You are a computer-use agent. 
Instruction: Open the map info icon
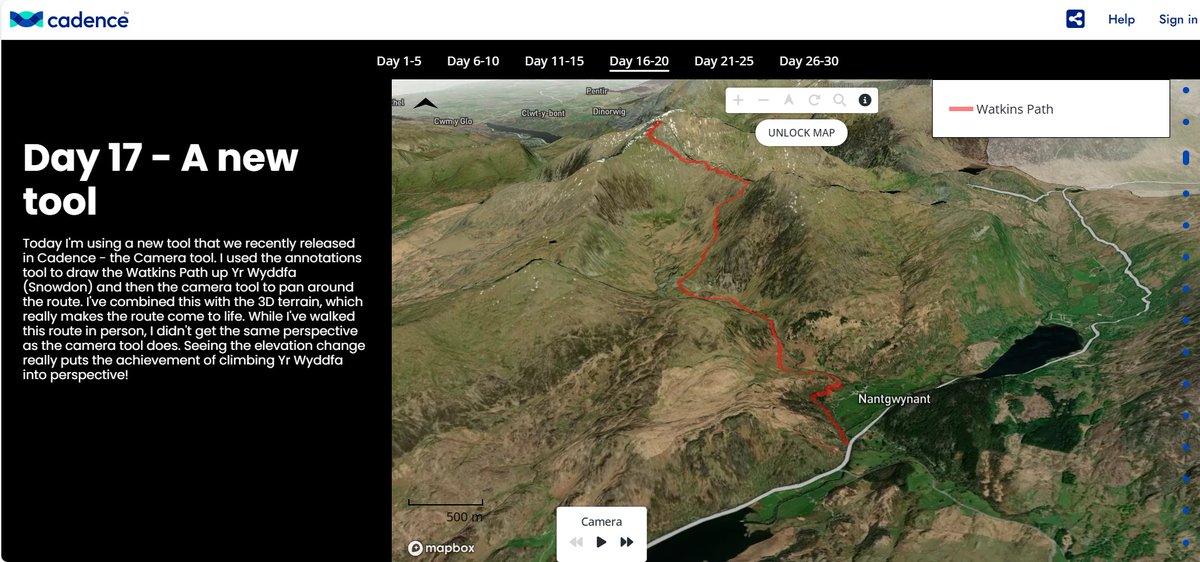click(865, 100)
